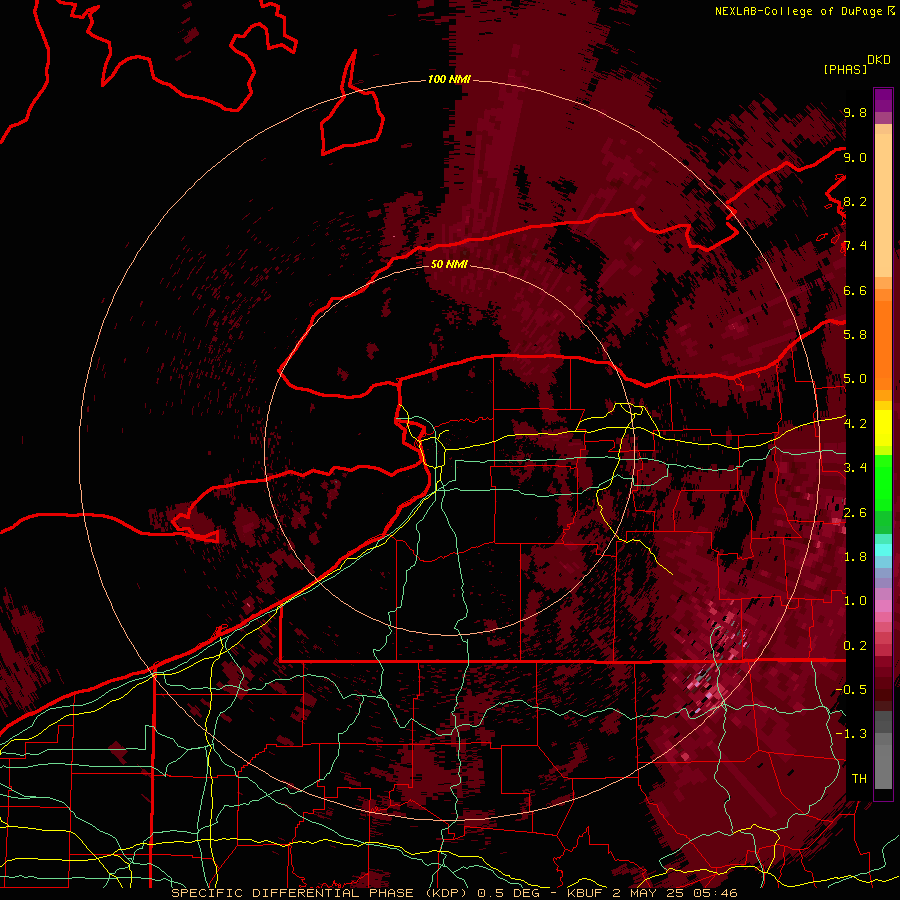Pick the orange segment of the color bar
The image size is (900, 900).
point(883,344)
